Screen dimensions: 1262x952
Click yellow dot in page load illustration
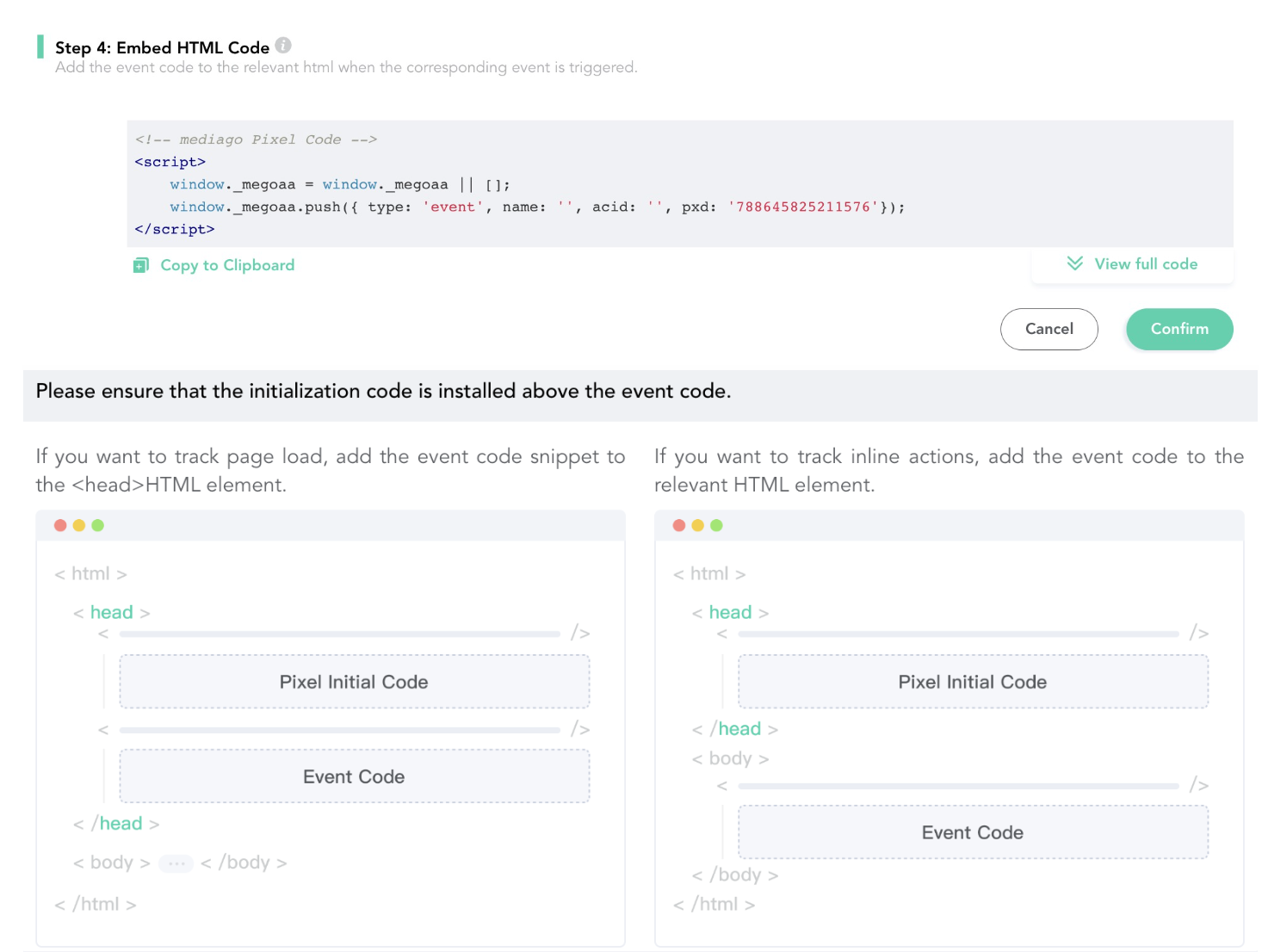click(79, 525)
